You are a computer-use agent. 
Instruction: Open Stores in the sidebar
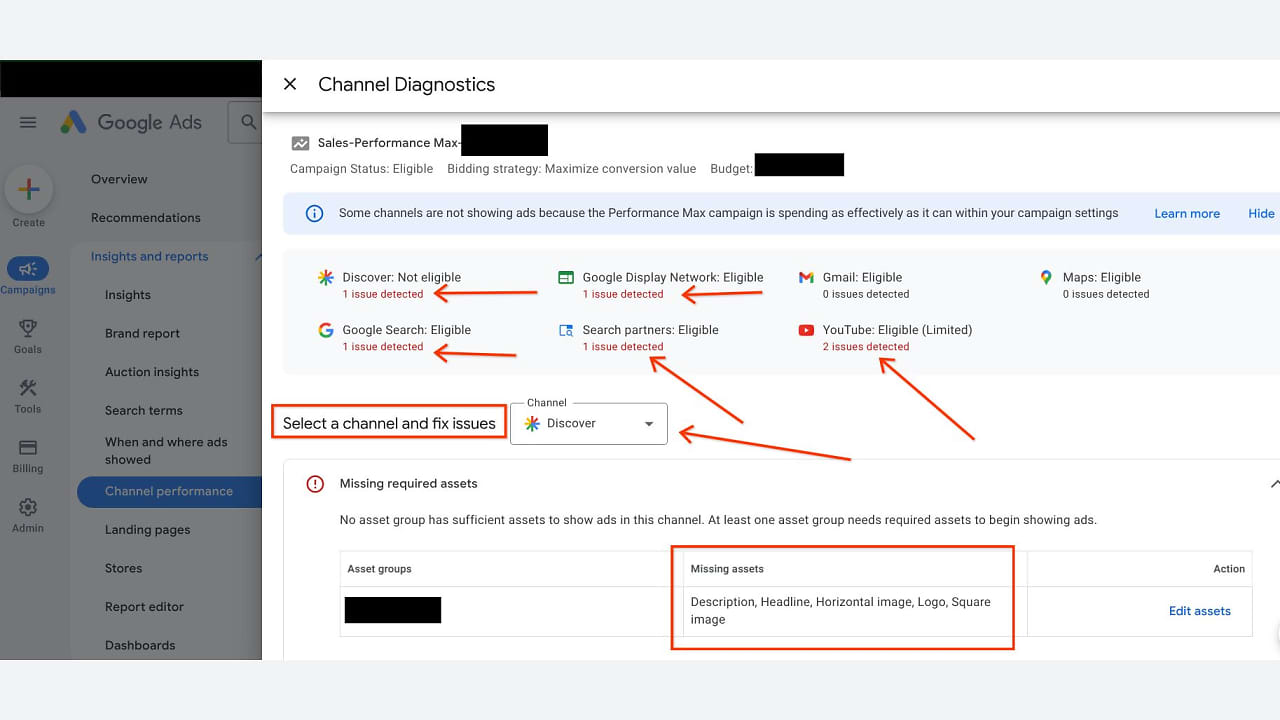124,568
